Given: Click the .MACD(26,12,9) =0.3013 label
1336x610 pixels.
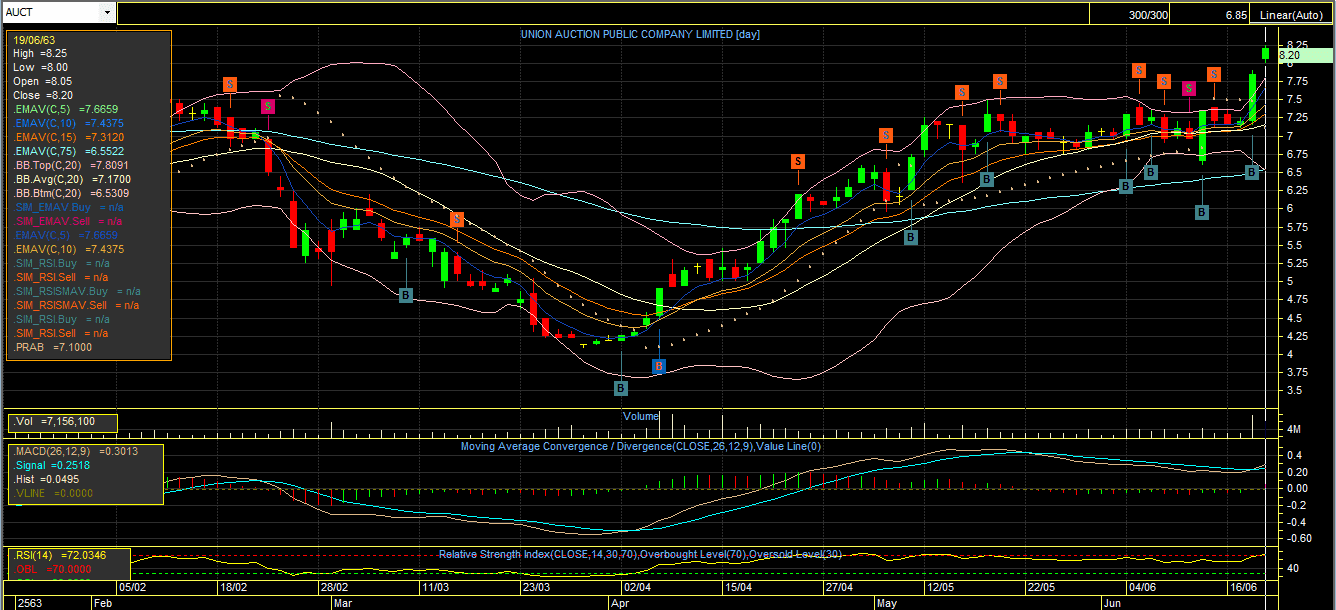Looking at the screenshot, I should (75, 451).
